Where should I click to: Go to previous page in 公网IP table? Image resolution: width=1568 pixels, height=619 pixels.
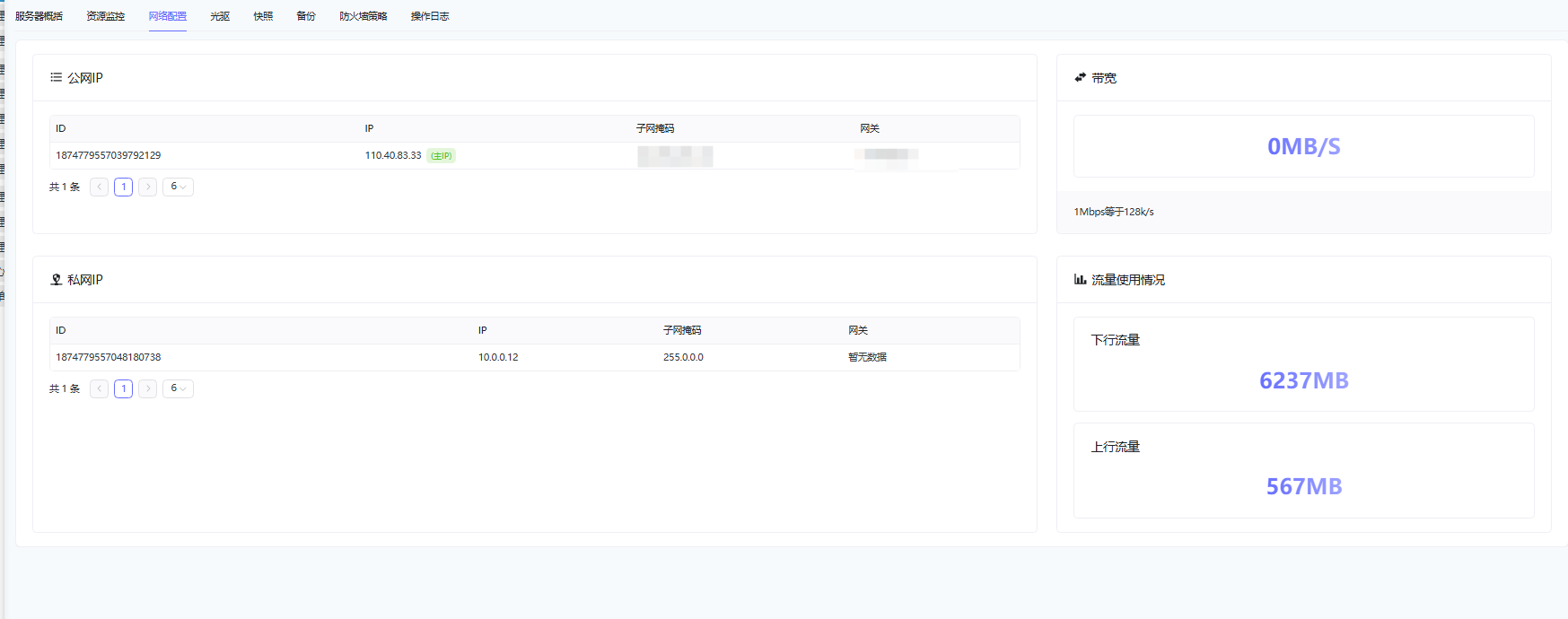[x=99, y=187]
